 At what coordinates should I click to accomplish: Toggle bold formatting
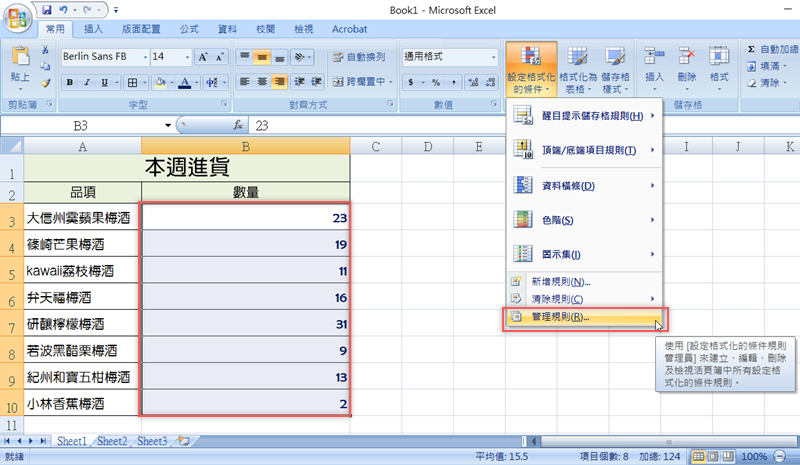tap(70, 82)
